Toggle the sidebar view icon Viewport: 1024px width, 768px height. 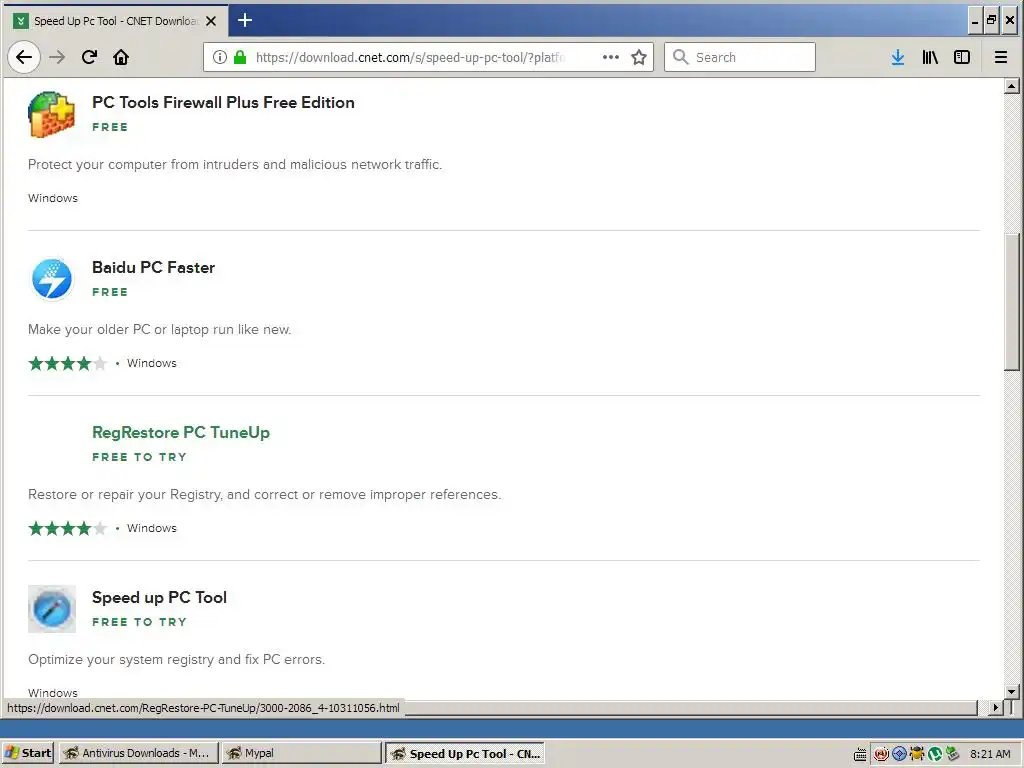pos(962,57)
